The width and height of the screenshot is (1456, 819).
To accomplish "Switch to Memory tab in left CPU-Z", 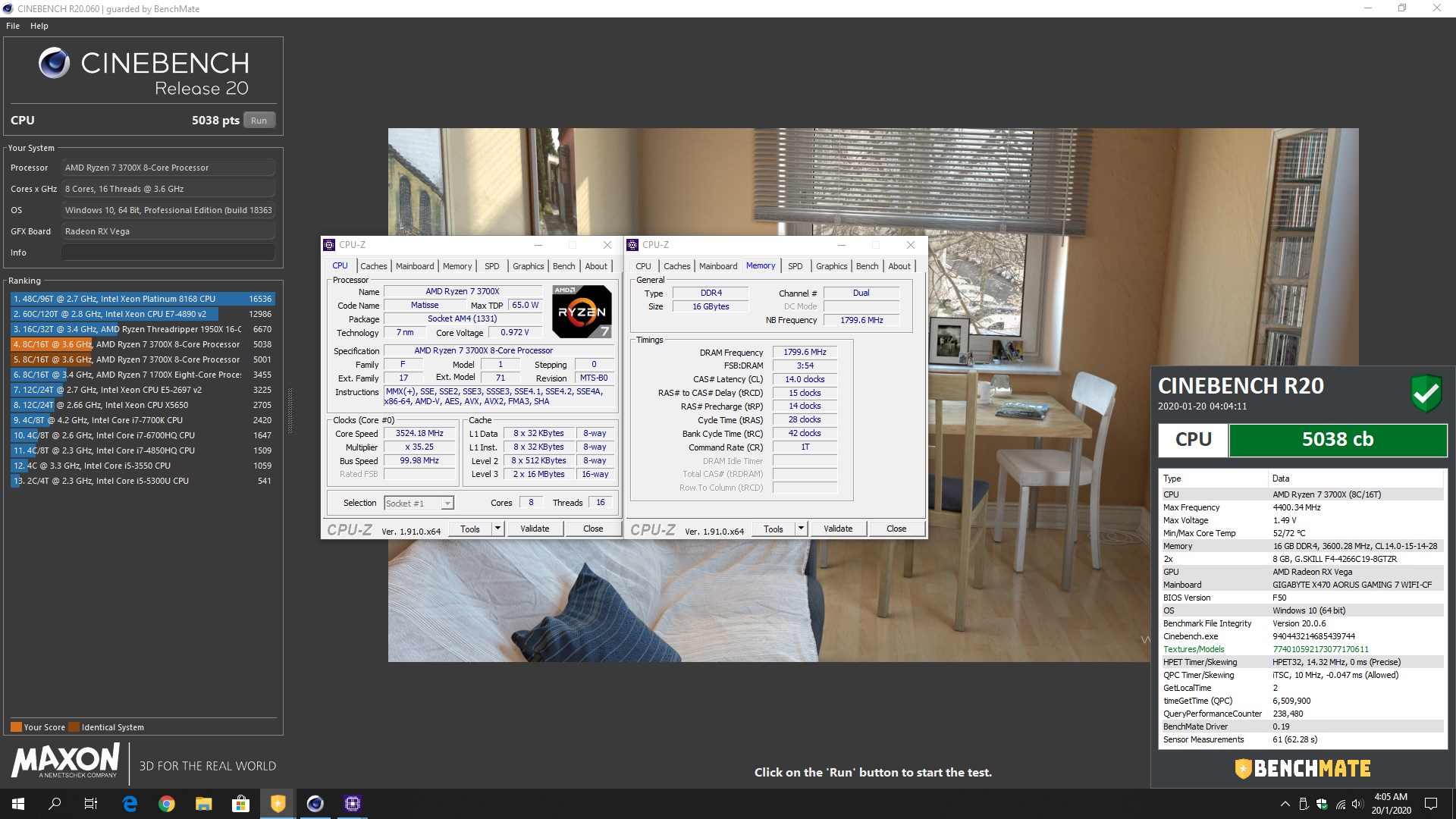I will [457, 266].
